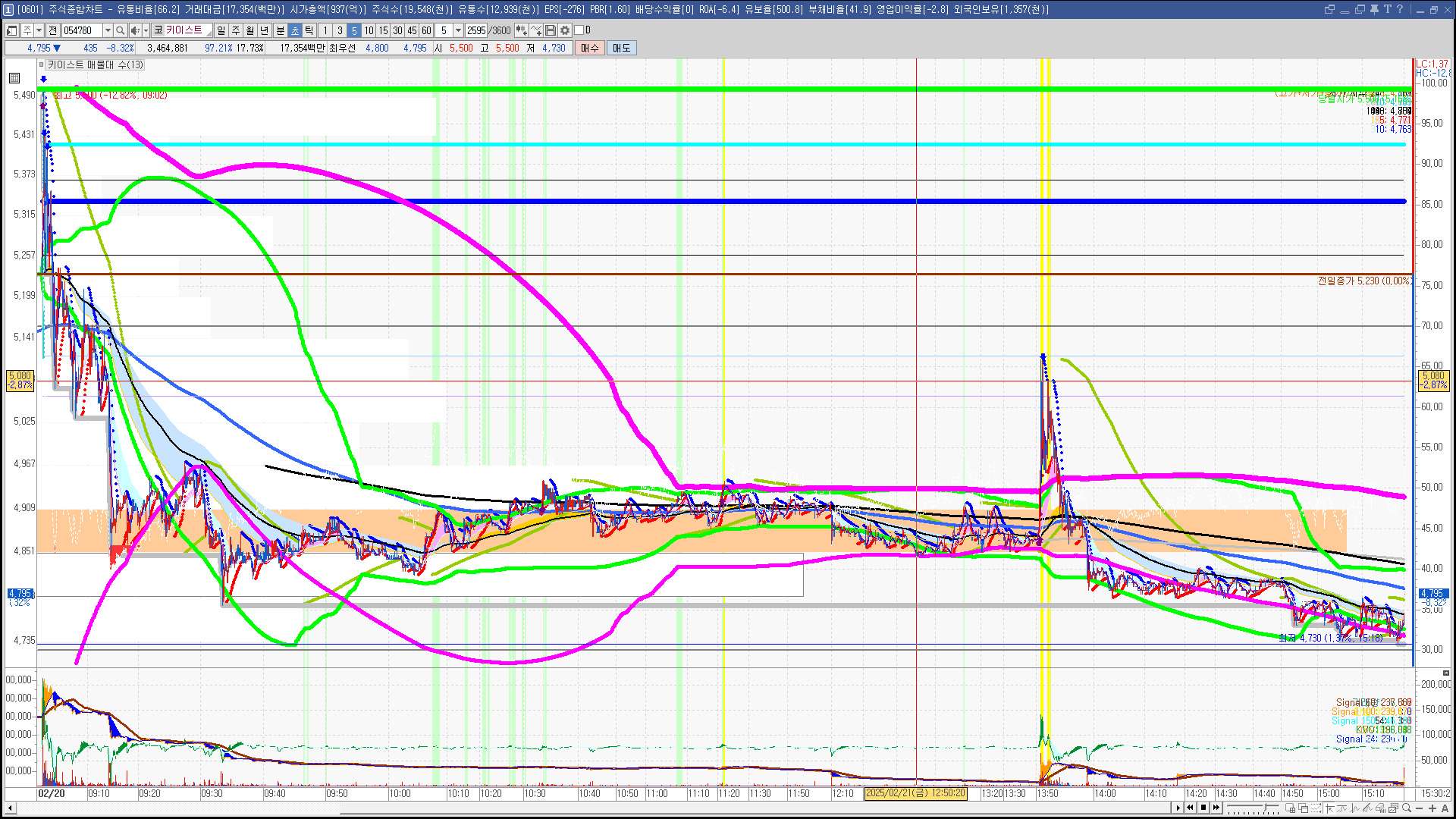The image size is (1456, 819).
Task: Open the stock search magnifier icon
Action: pyautogui.click(x=120, y=30)
